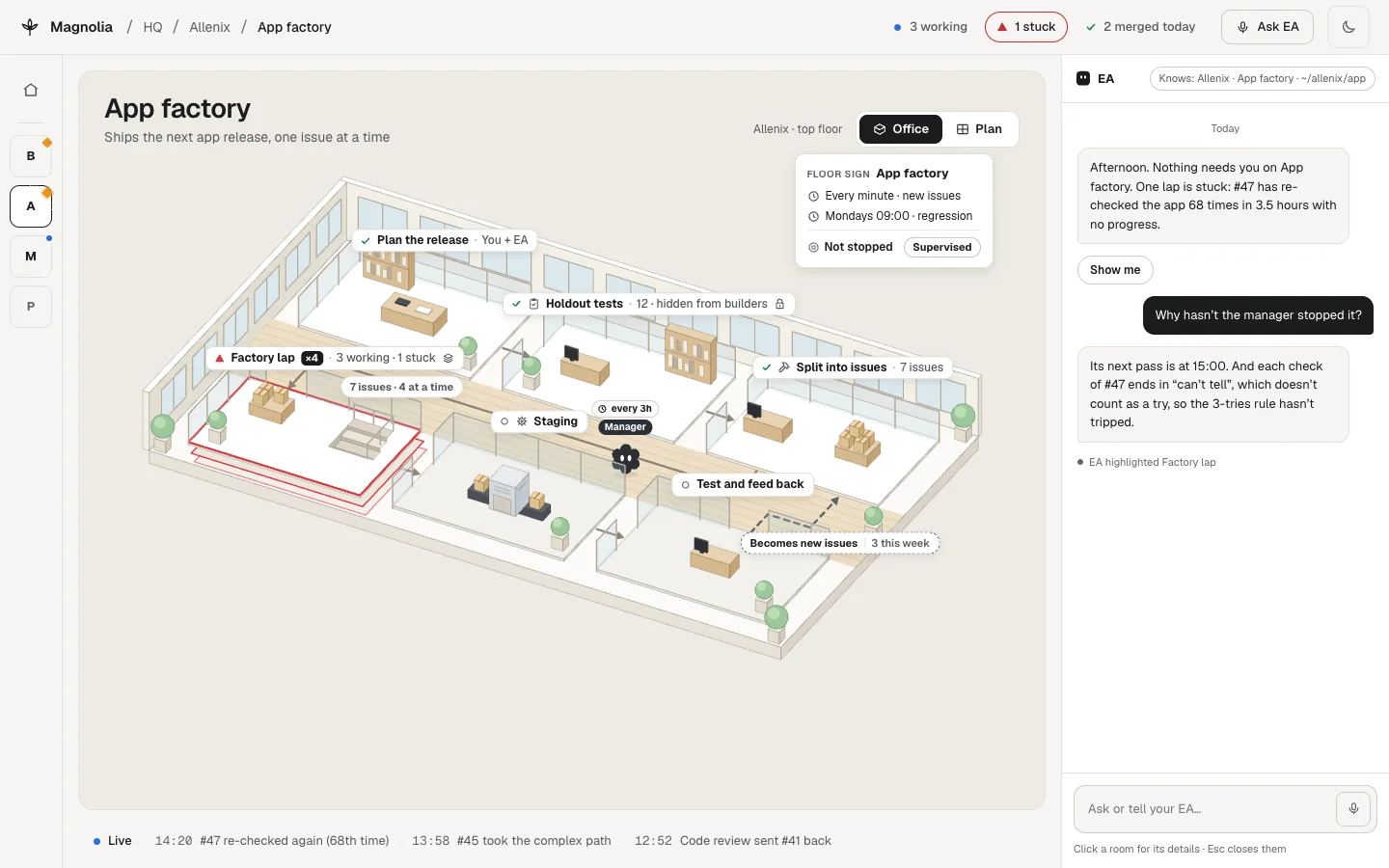The height and width of the screenshot is (868, 1389).
Task: Click the Supervised badge in floor sign
Action: pos(942,247)
